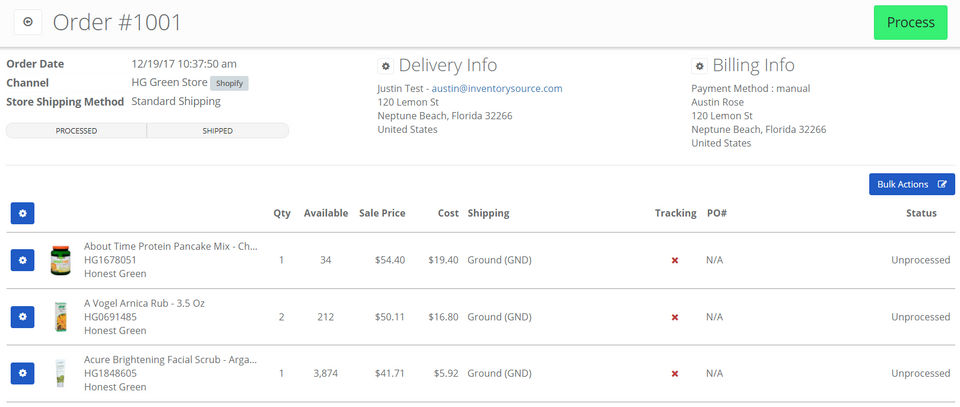Viewport: 960px width, 407px height.
Task: Open the Acure Brightening Facial Scrub product name
Action: coord(171,359)
